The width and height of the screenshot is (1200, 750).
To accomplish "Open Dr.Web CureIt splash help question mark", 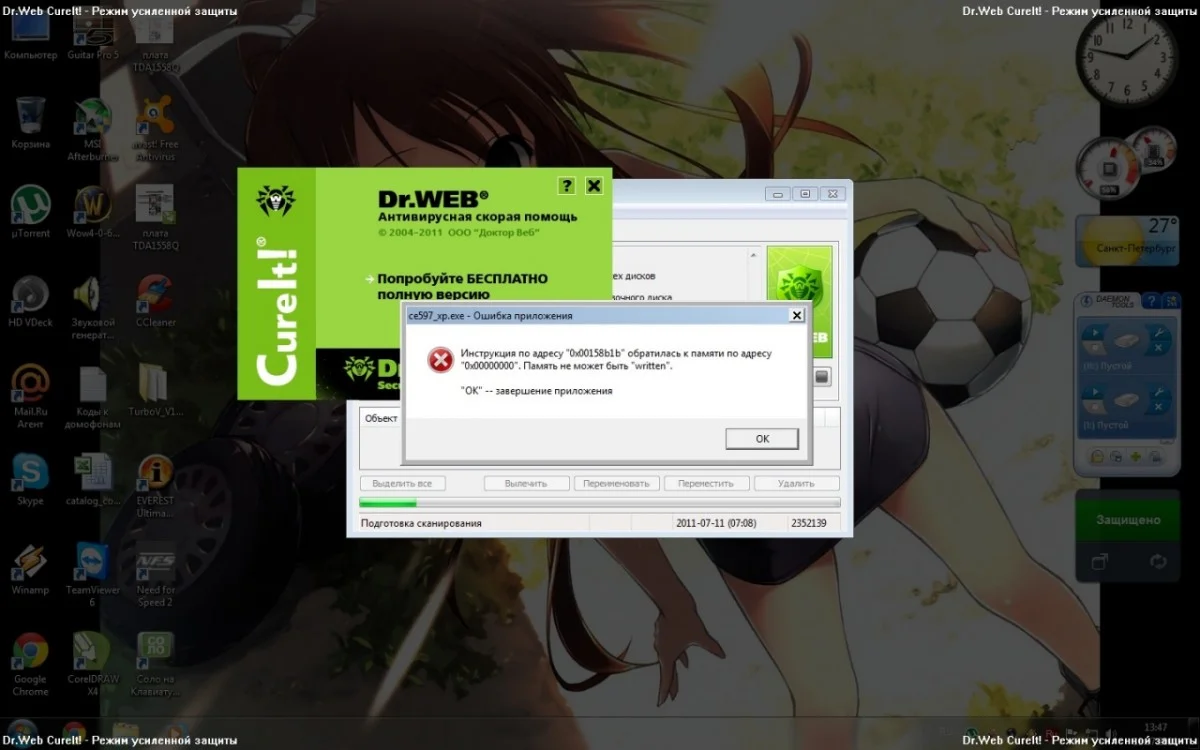I will coord(567,186).
